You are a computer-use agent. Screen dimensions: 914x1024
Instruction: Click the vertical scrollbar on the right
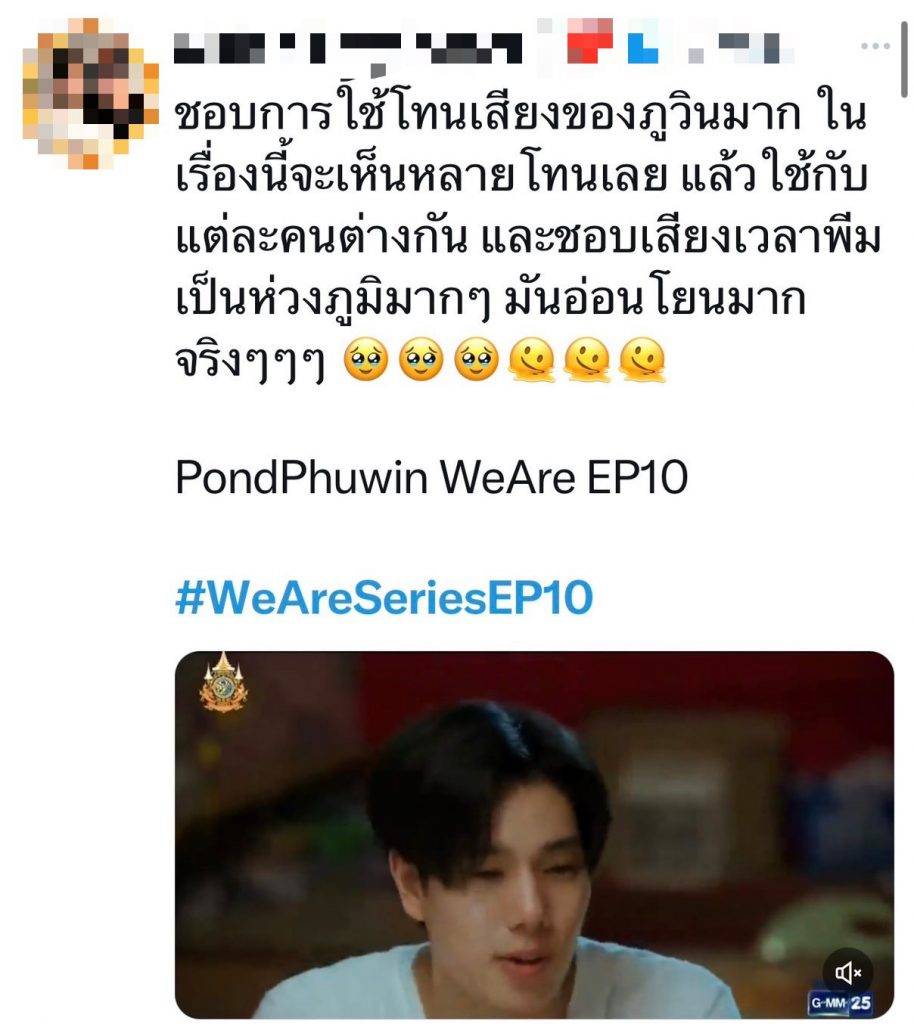pos(904,59)
